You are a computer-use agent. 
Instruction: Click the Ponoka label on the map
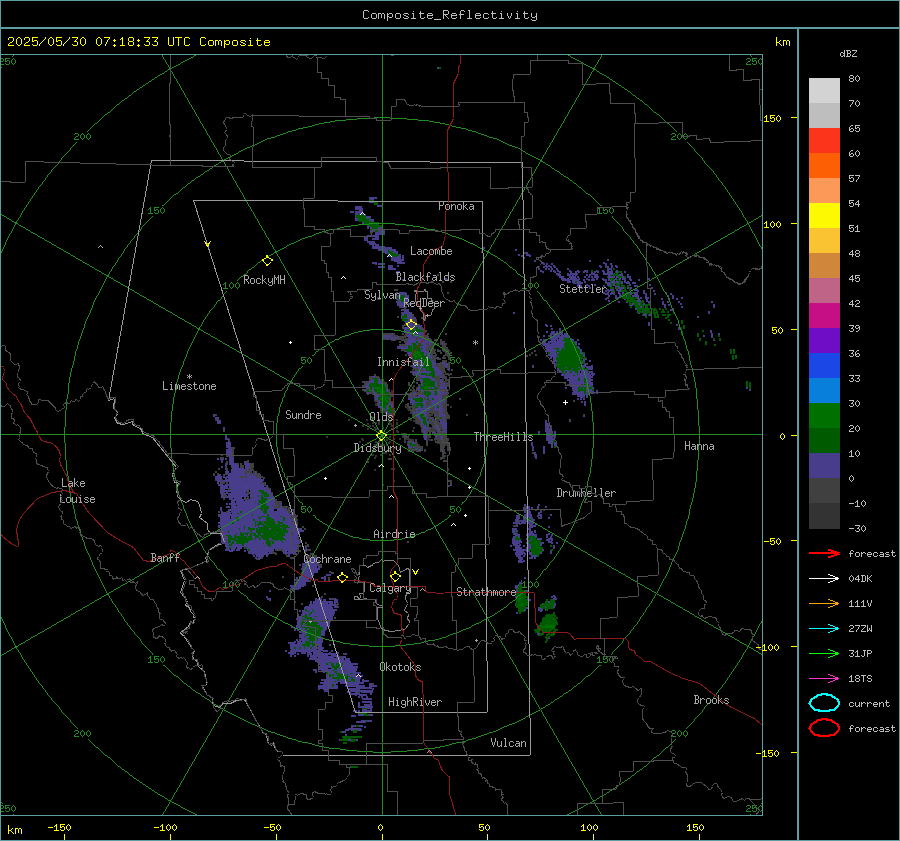pos(456,206)
